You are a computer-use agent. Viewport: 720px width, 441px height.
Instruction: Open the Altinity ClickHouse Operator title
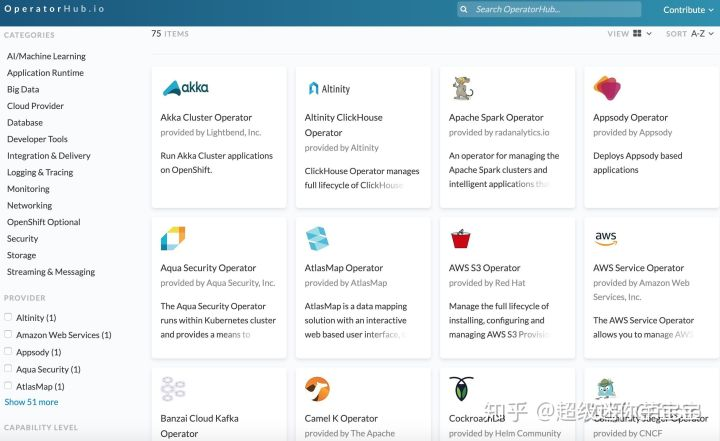(x=343, y=125)
